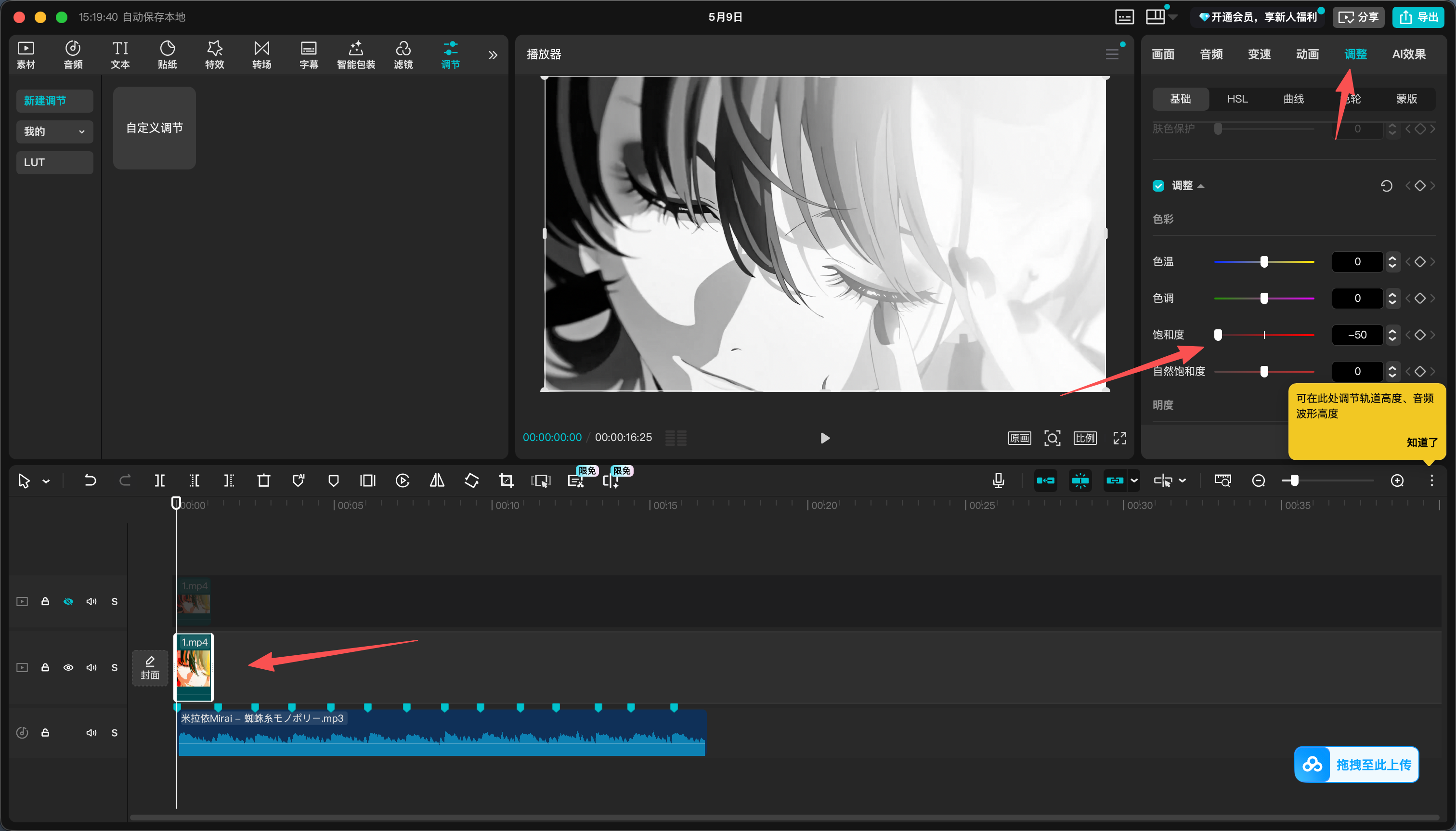The width and height of the screenshot is (1456, 831).
Task: Switch to the 变速 speed tab
Action: tap(1259, 54)
